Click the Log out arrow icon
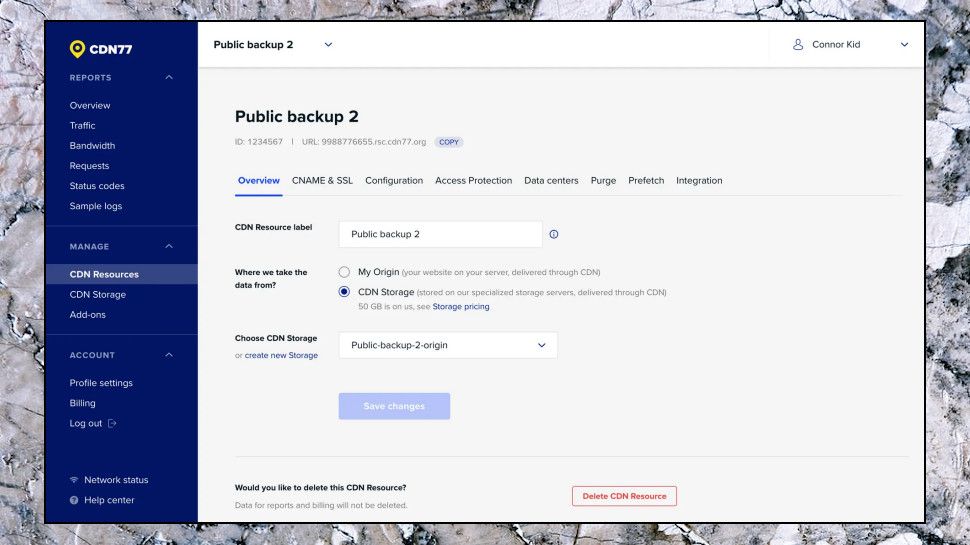The height and width of the screenshot is (545, 970). 112,423
